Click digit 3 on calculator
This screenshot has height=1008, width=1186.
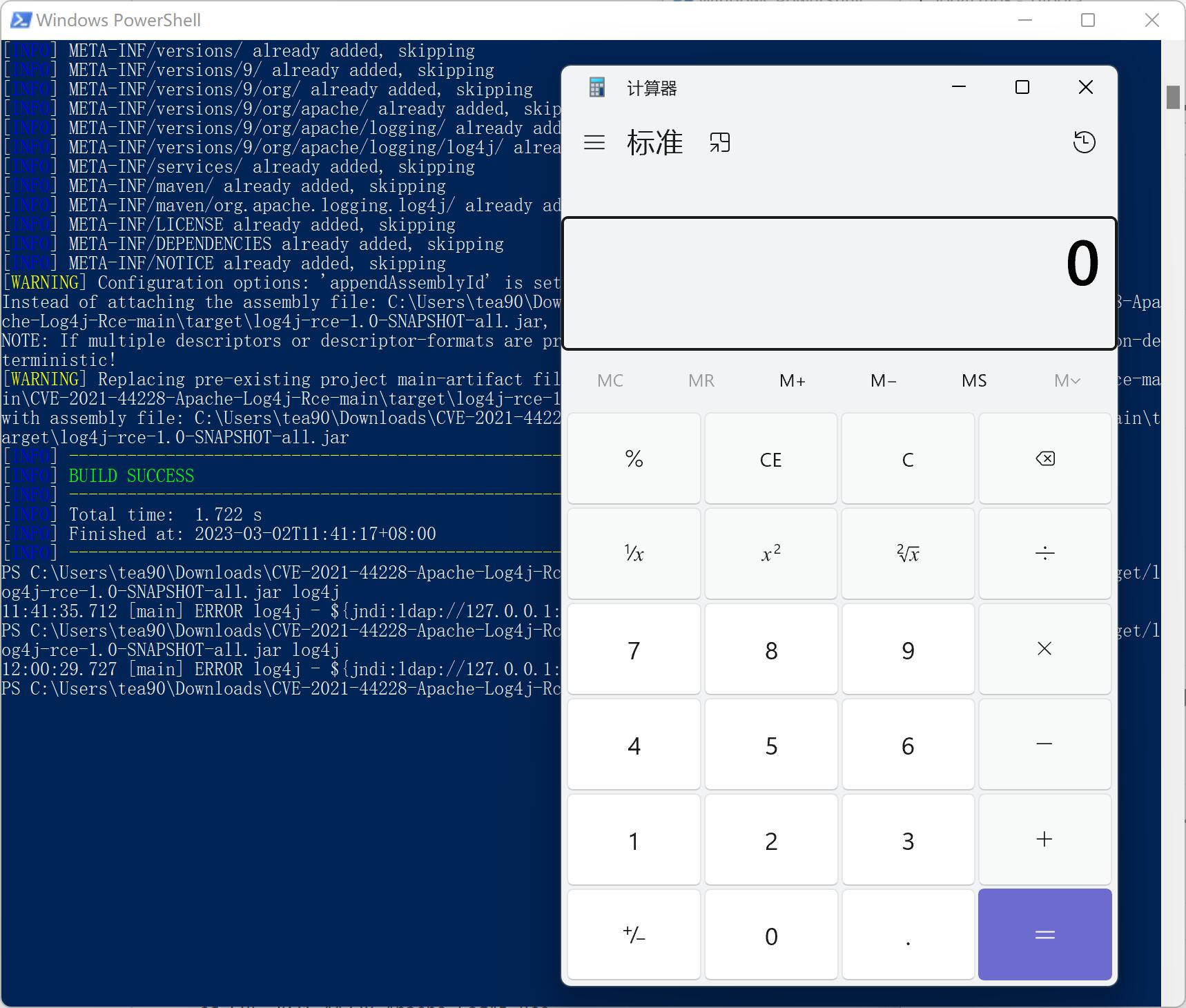pyautogui.click(x=908, y=840)
